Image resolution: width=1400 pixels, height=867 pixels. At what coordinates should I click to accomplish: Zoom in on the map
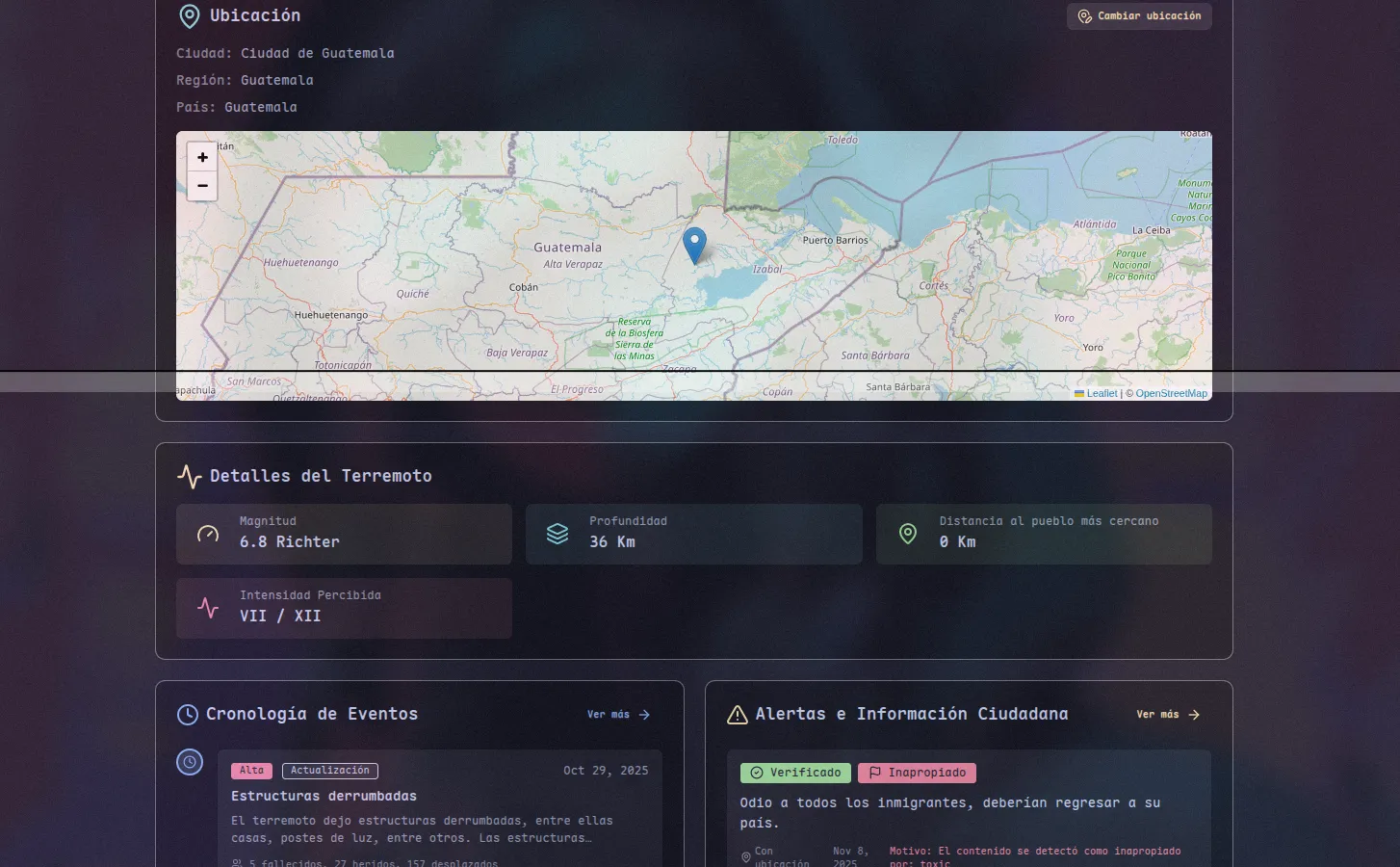tap(202, 157)
